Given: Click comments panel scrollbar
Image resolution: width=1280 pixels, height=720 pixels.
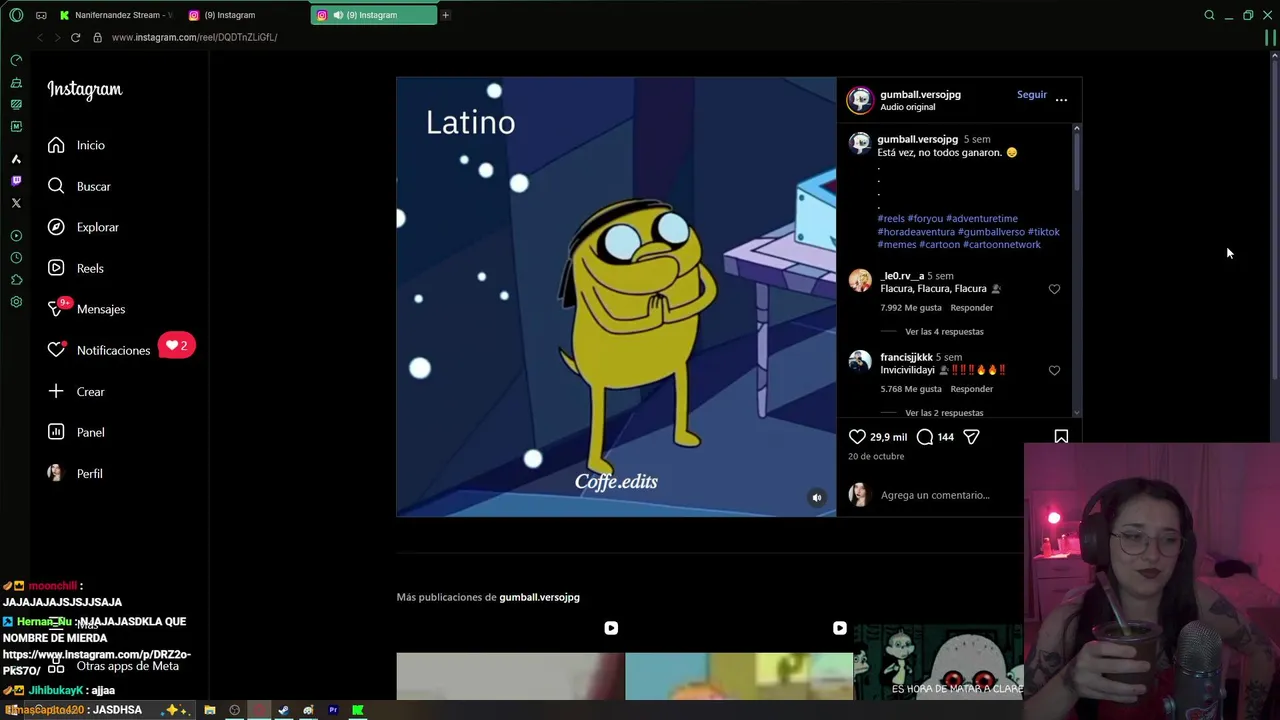Looking at the screenshot, I should [1076, 160].
